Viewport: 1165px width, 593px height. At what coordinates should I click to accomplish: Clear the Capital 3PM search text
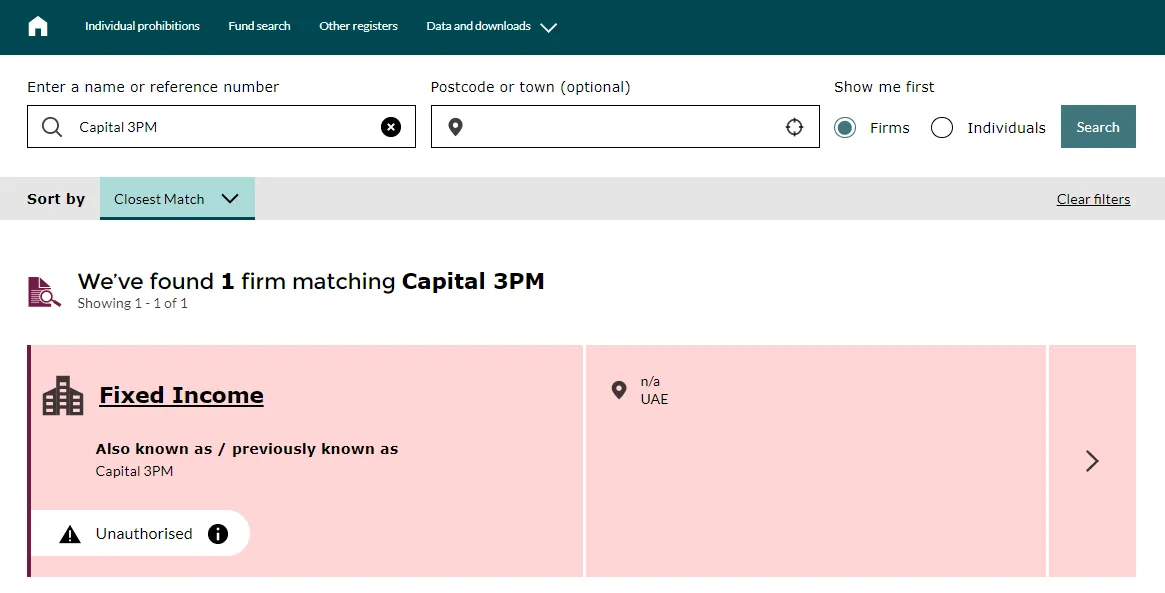(391, 127)
